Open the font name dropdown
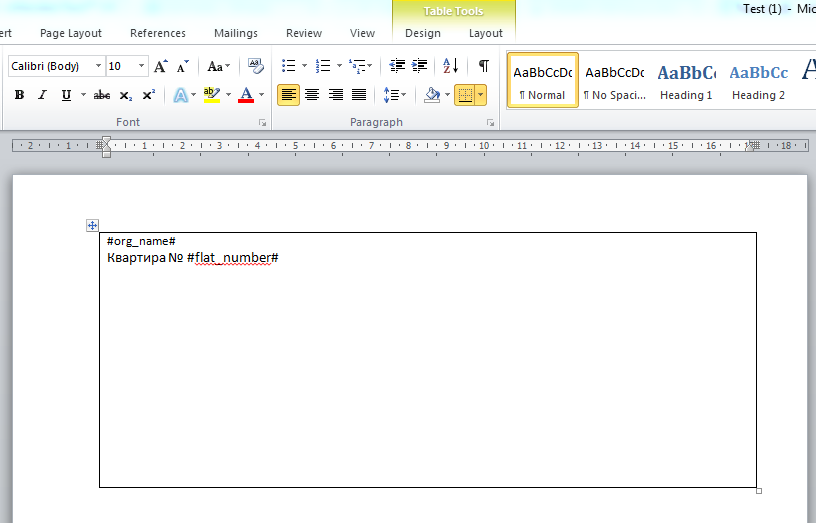Screen dimensions: 816x523 point(98,66)
